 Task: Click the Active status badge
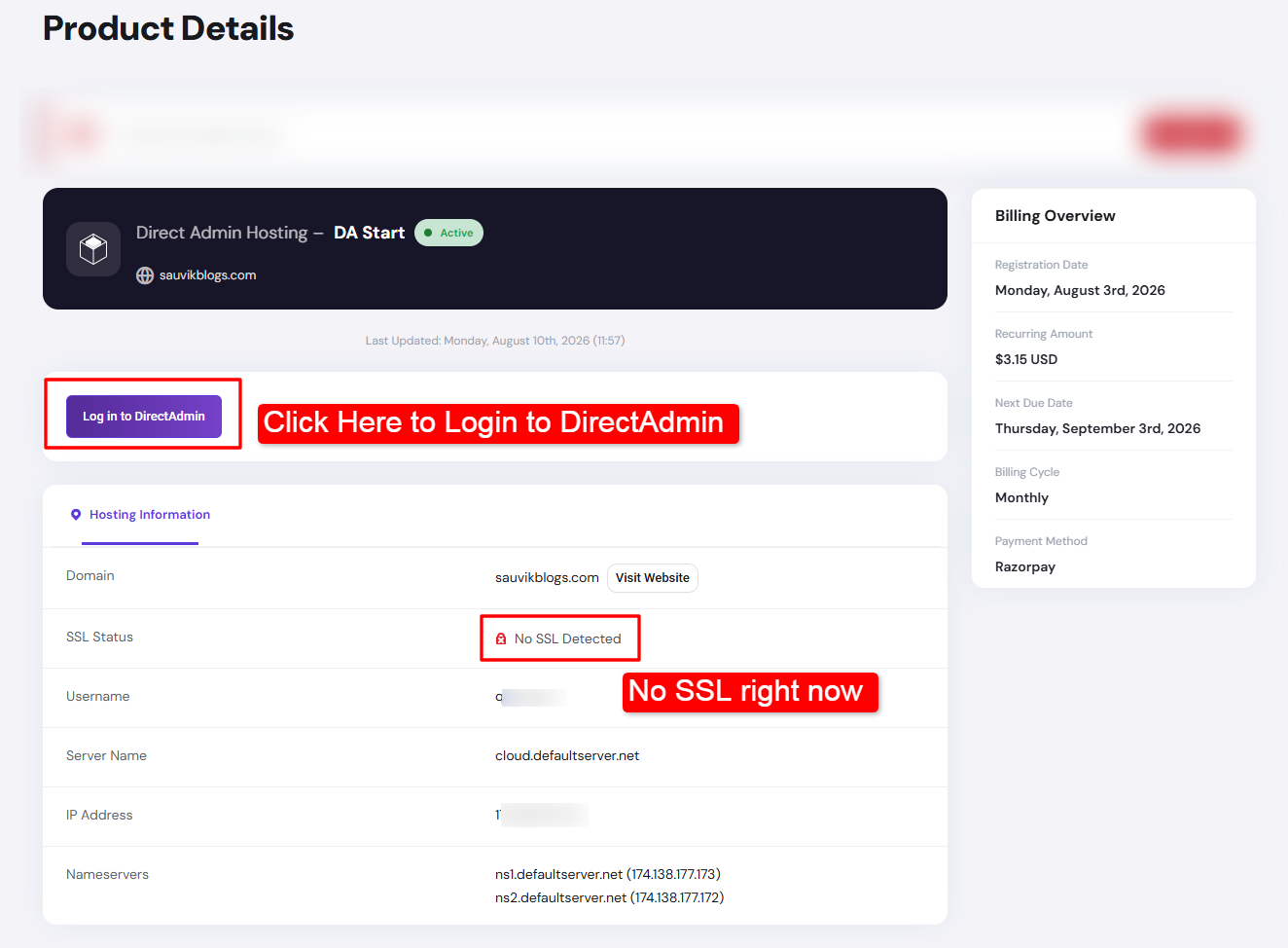pyautogui.click(x=448, y=233)
